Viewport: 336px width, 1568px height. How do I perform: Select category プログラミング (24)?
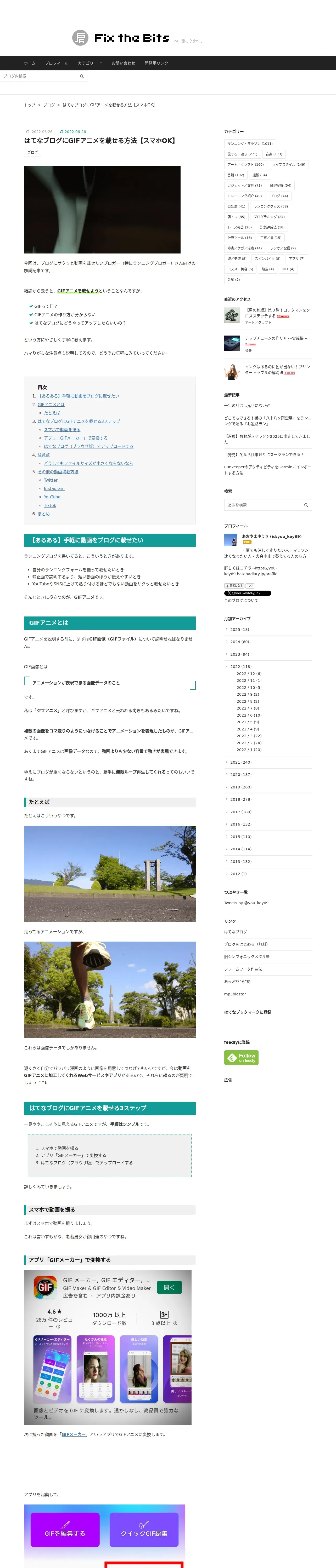tap(269, 217)
